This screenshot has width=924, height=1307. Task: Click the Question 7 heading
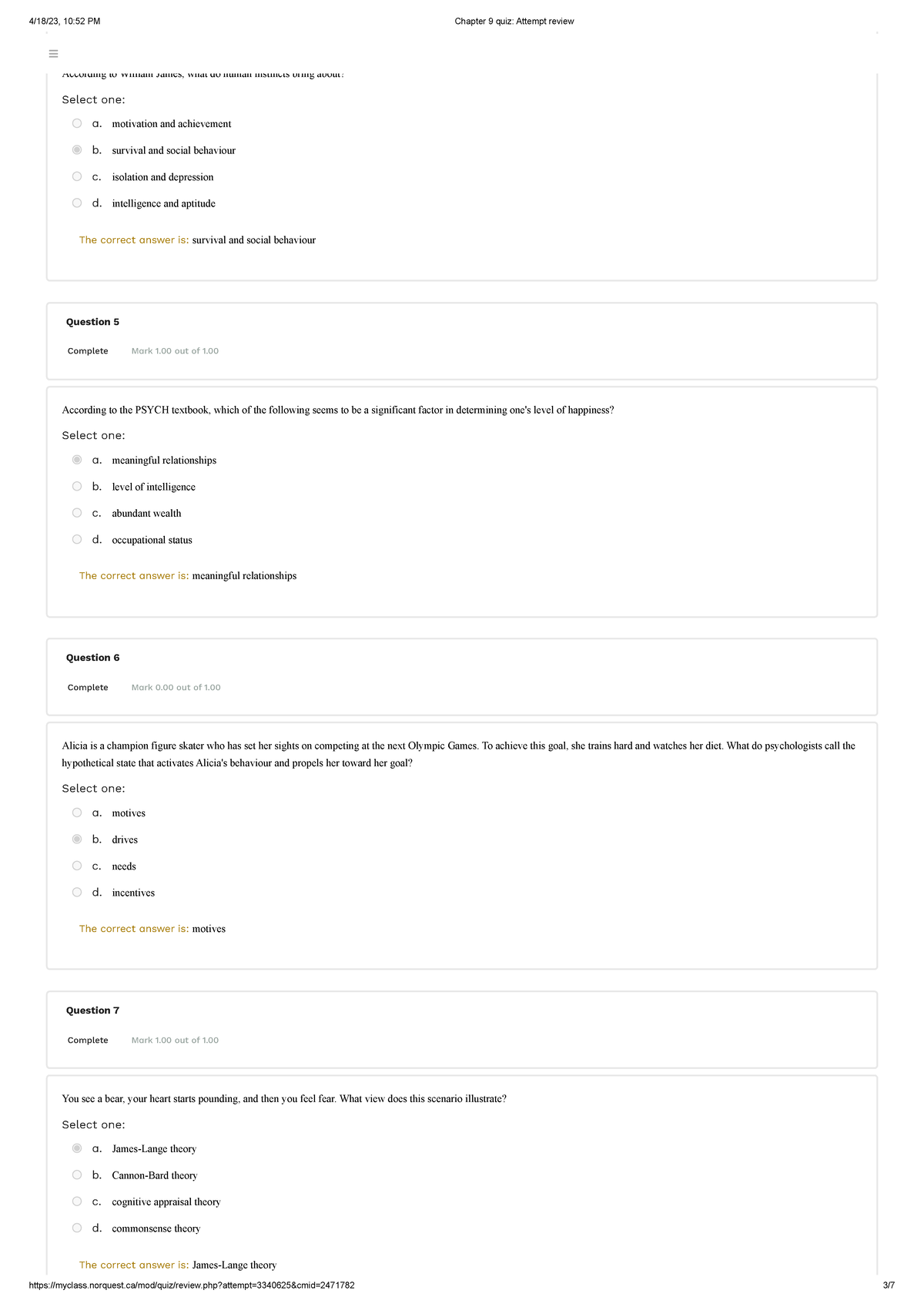pyautogui.click(x=92, y=1010)
